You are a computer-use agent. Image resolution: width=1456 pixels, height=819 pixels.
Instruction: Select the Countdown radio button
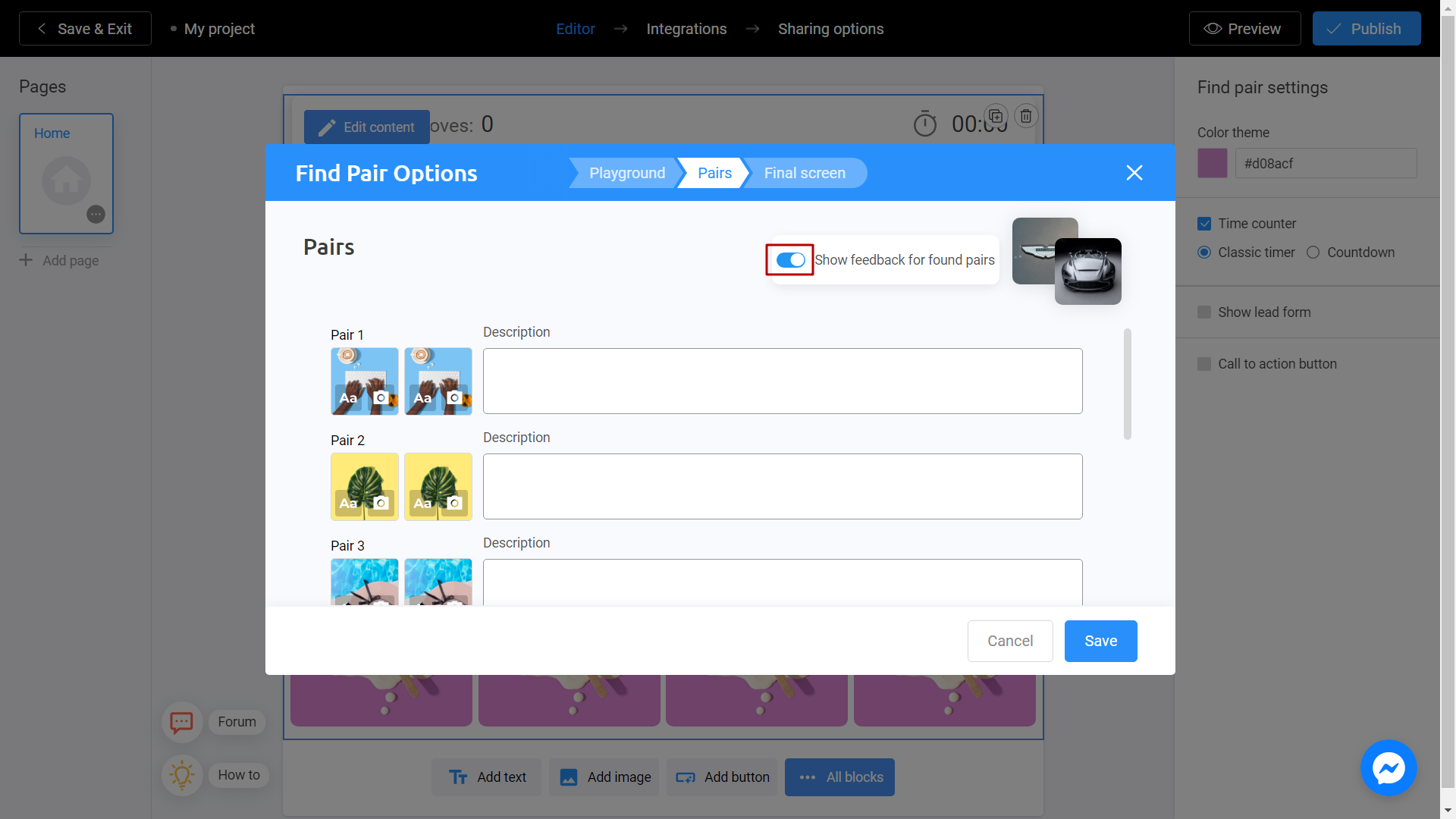[1314, 252]
